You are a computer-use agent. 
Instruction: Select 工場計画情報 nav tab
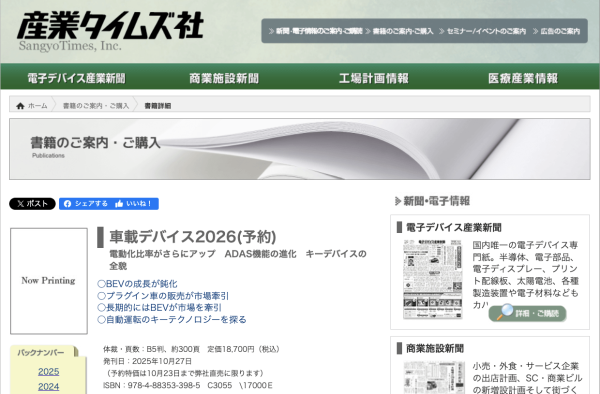tap(373, 78)
